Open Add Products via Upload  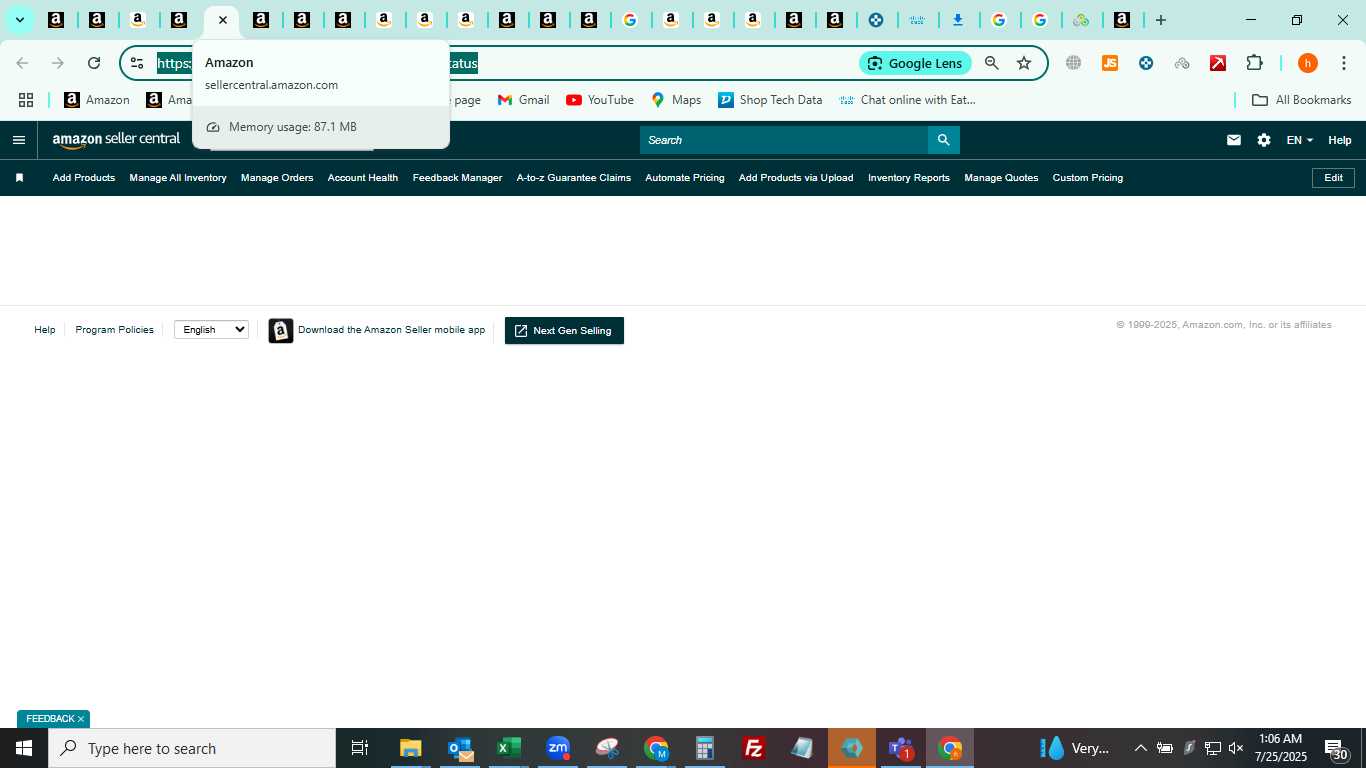pos(796,178)
